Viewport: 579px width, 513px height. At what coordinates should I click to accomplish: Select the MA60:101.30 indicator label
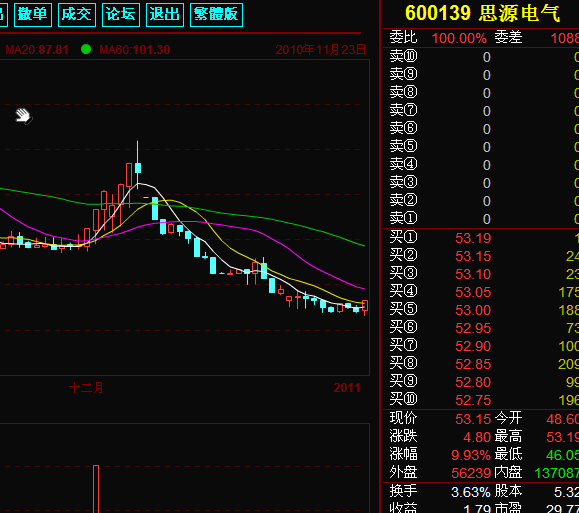[x=134, y=49]
